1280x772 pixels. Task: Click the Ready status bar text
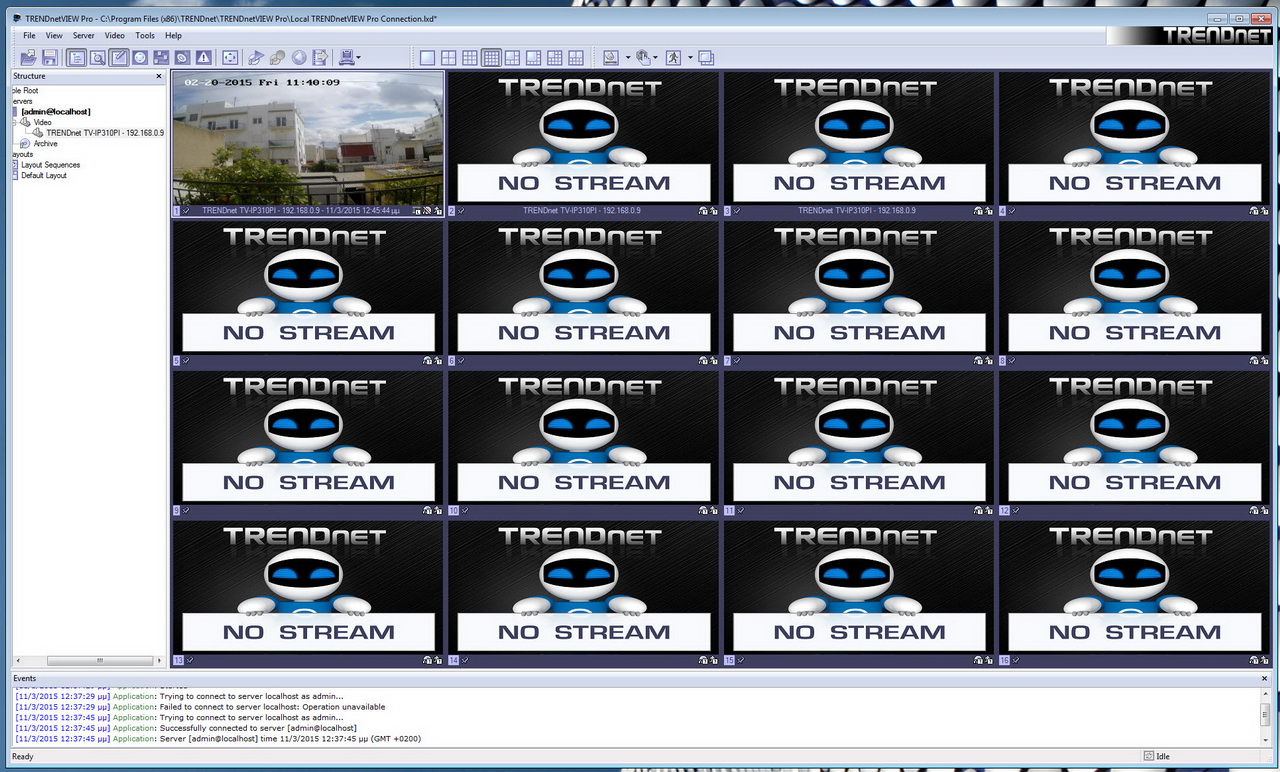[24, 757]
